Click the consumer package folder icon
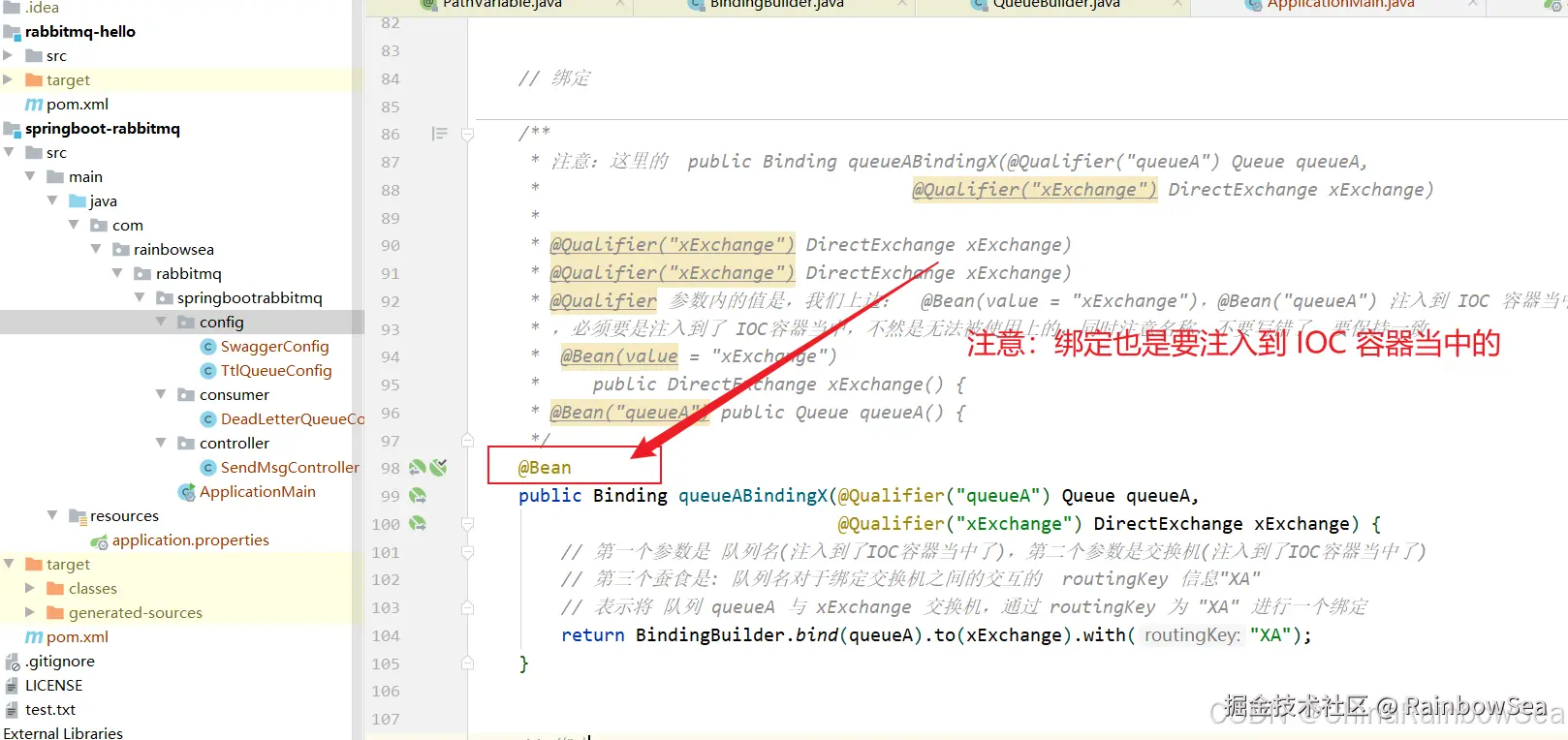Viewport: 1568px width, 740px height. coord(187,395)
